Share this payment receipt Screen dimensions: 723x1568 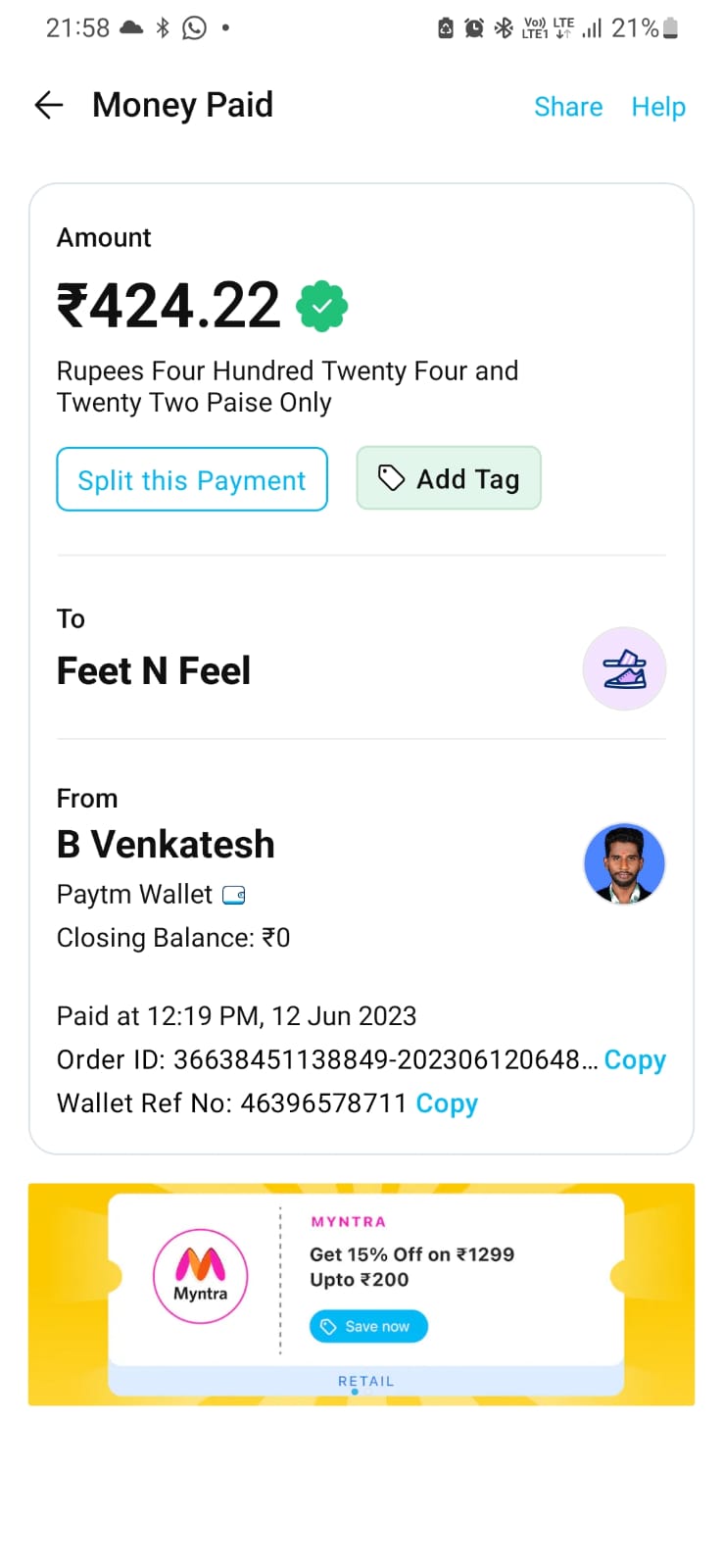[568, 107]
